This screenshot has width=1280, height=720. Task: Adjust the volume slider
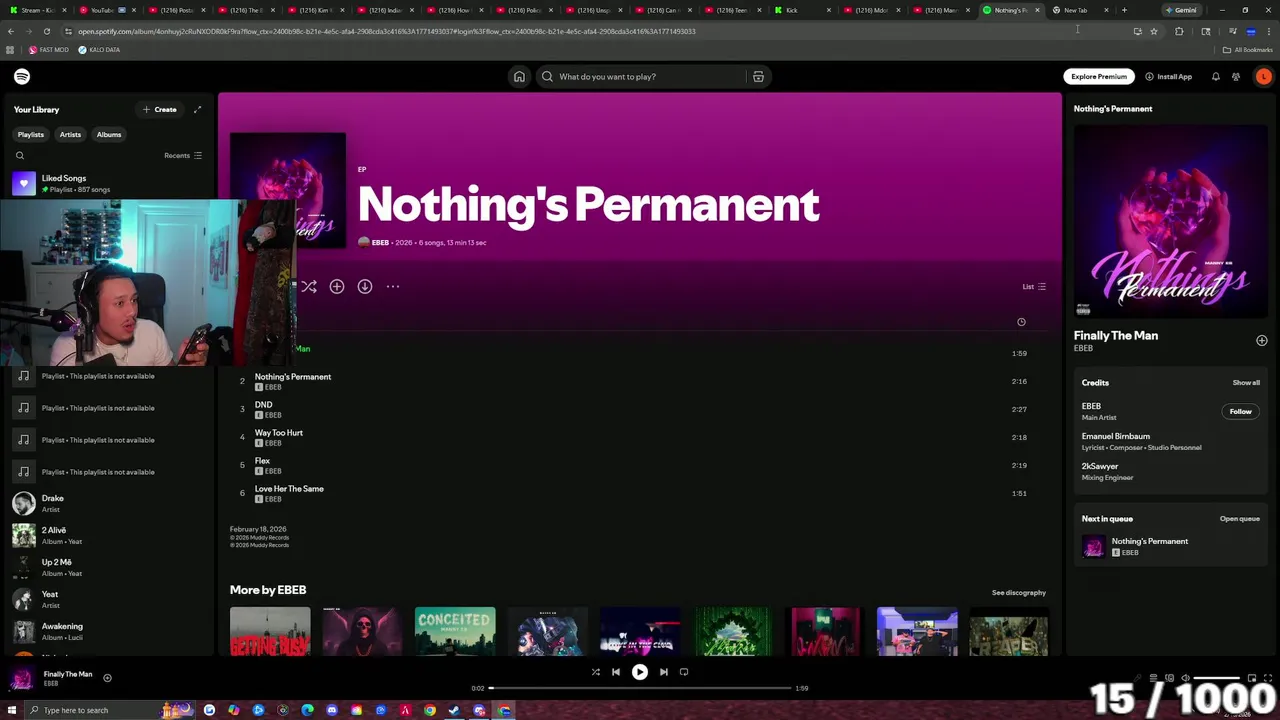click(x=1215, y=678)
